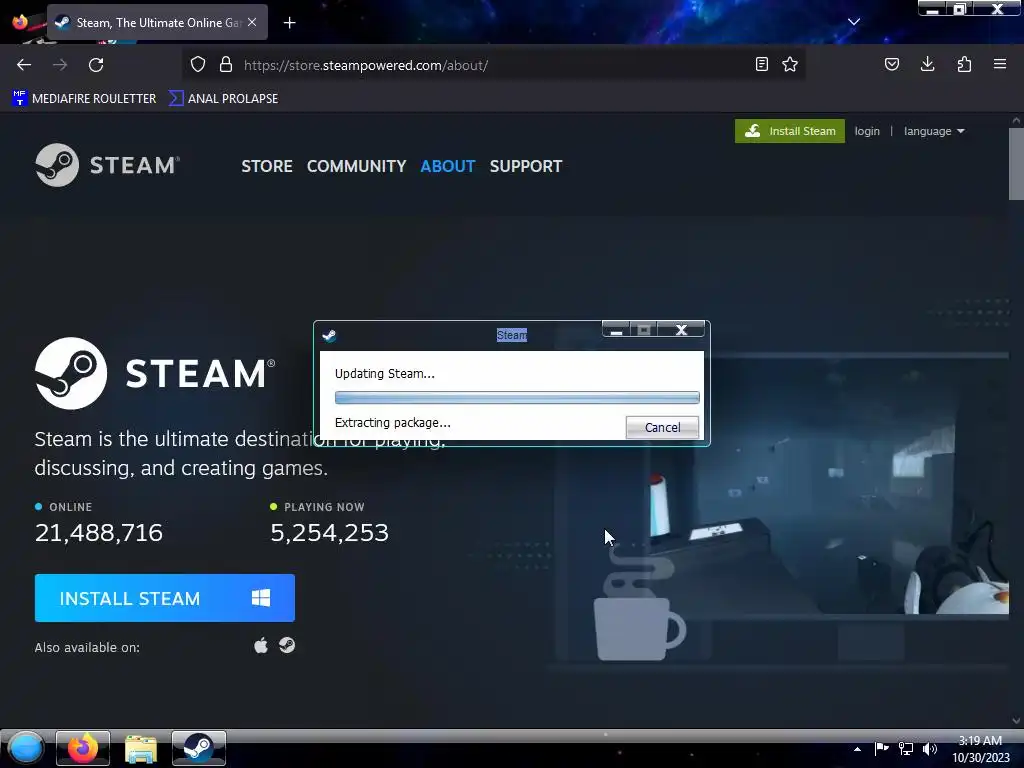Expand the list all tabs chevron
Viewport: 1024px width, 768px height.
click(854, 22)
